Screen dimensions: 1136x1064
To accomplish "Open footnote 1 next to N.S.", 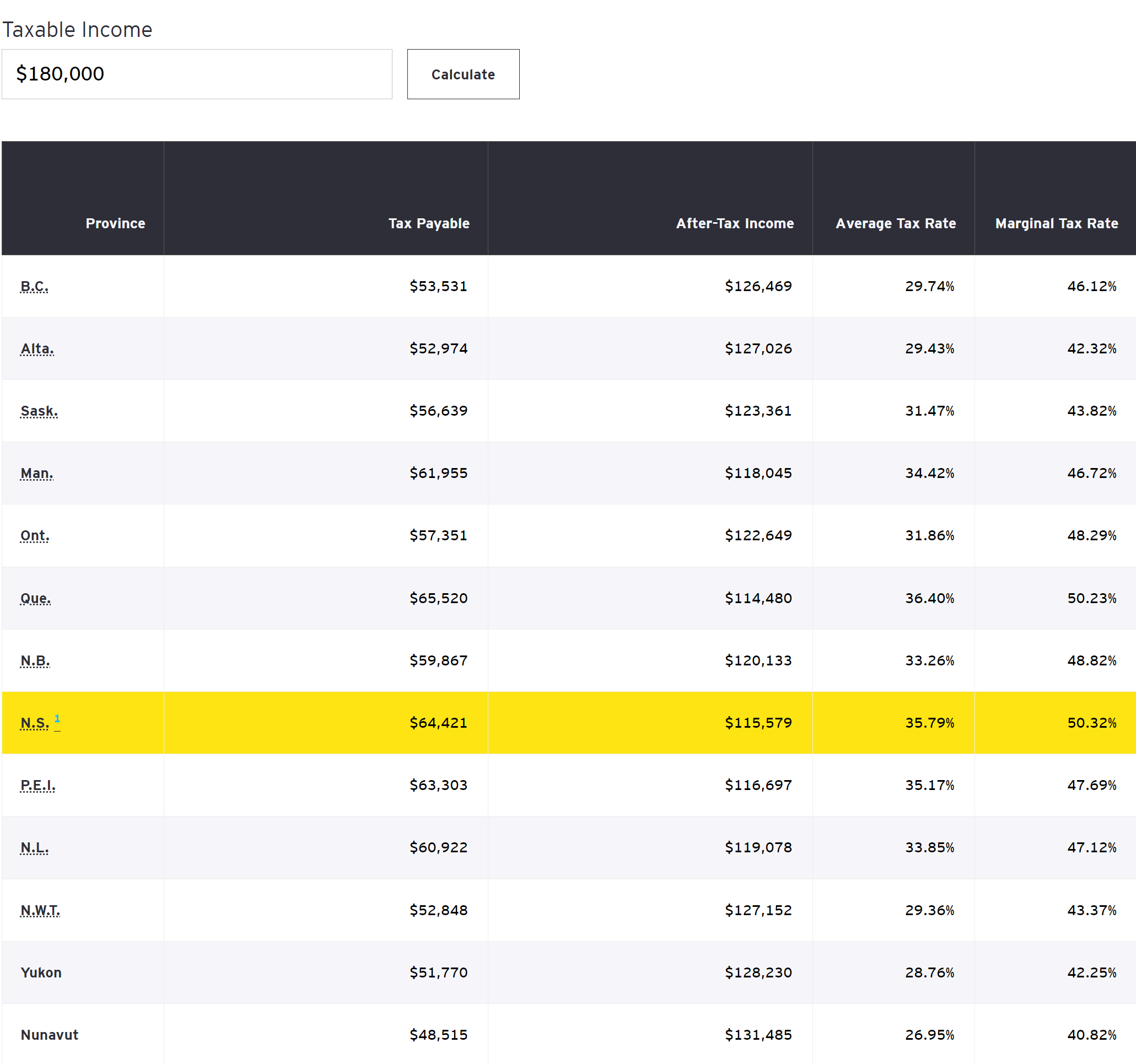I will [x=57, y=719].
